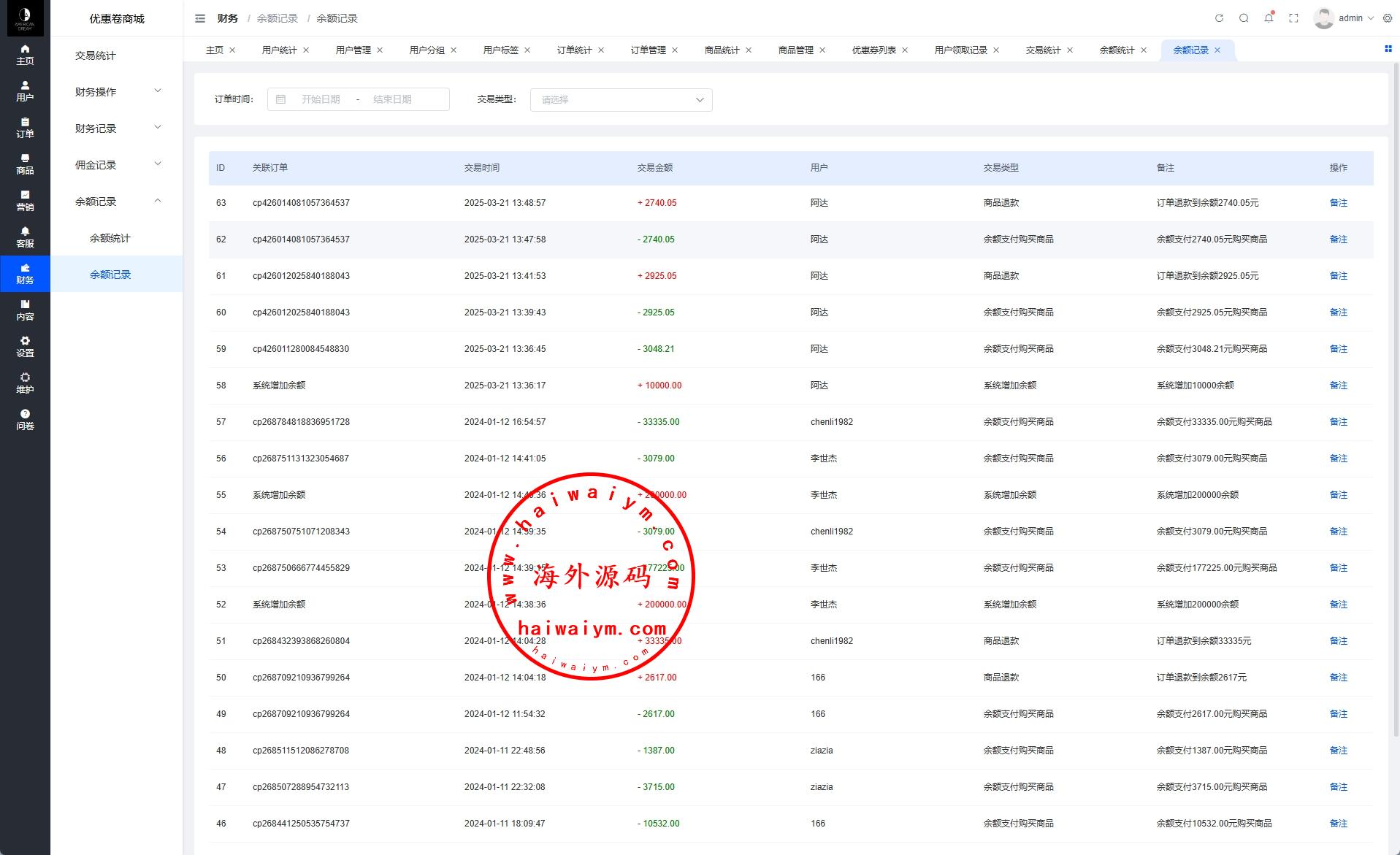Image resolution: width=1400 pixels, height=855 pixels.
Task: Expand the 财务操作 submenu
Action: pyautogui.click(x=117, y=92)
